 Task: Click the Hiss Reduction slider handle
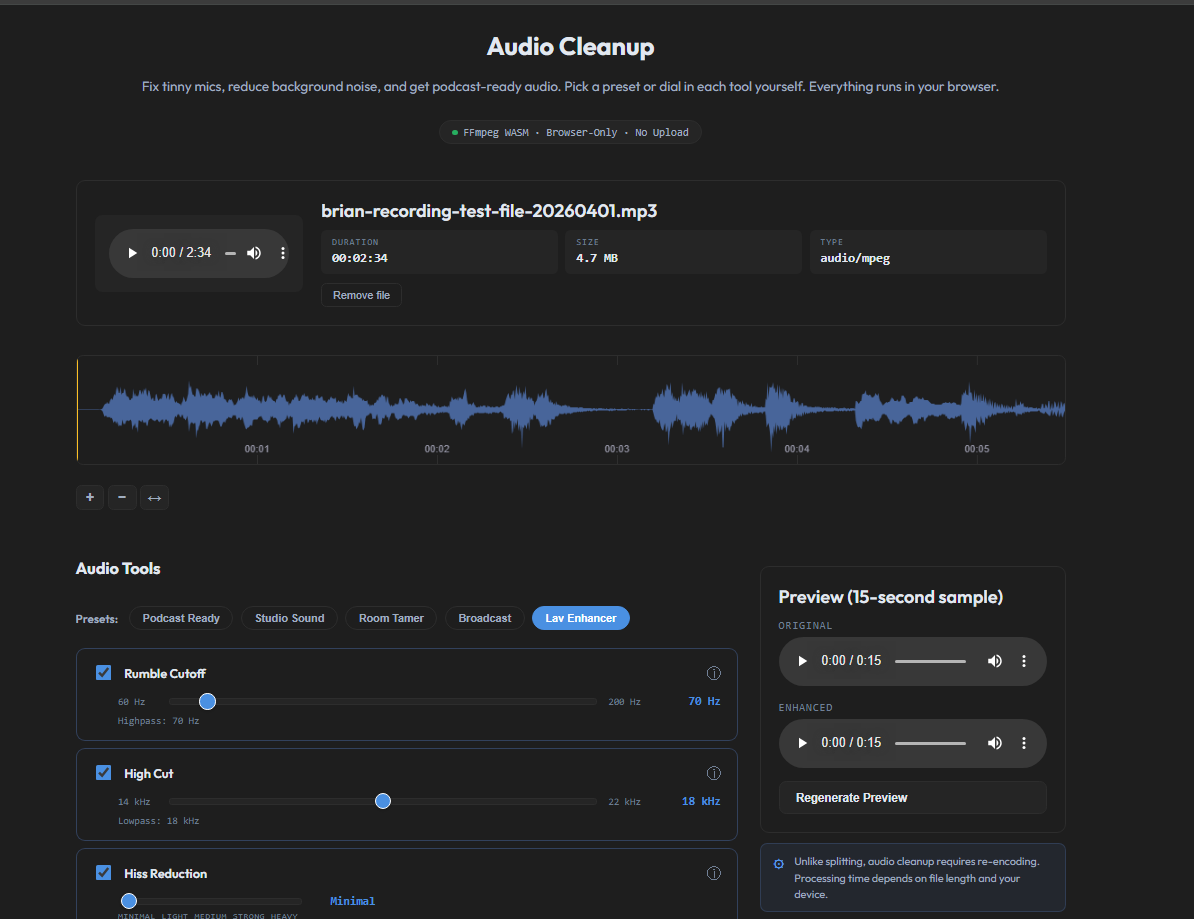(129, 901)
